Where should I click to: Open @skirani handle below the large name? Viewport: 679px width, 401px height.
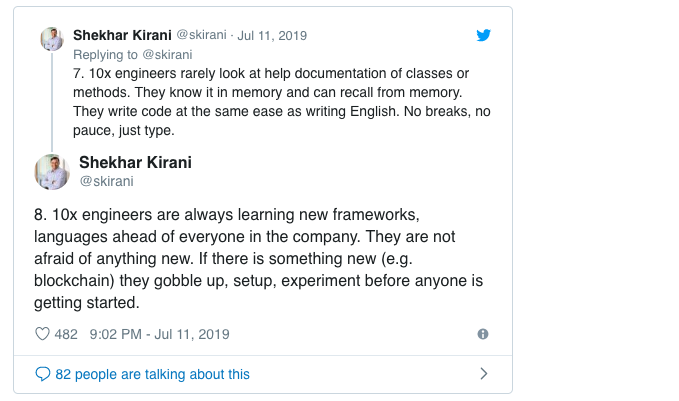pos(107,181)
